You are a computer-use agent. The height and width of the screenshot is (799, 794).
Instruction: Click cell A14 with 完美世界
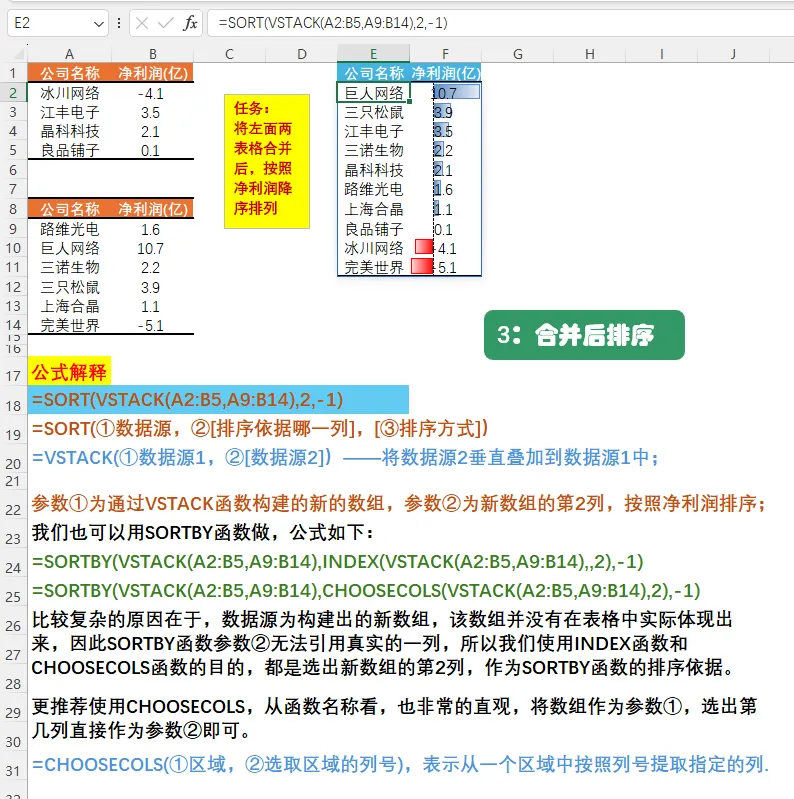(x=70, y=325)
